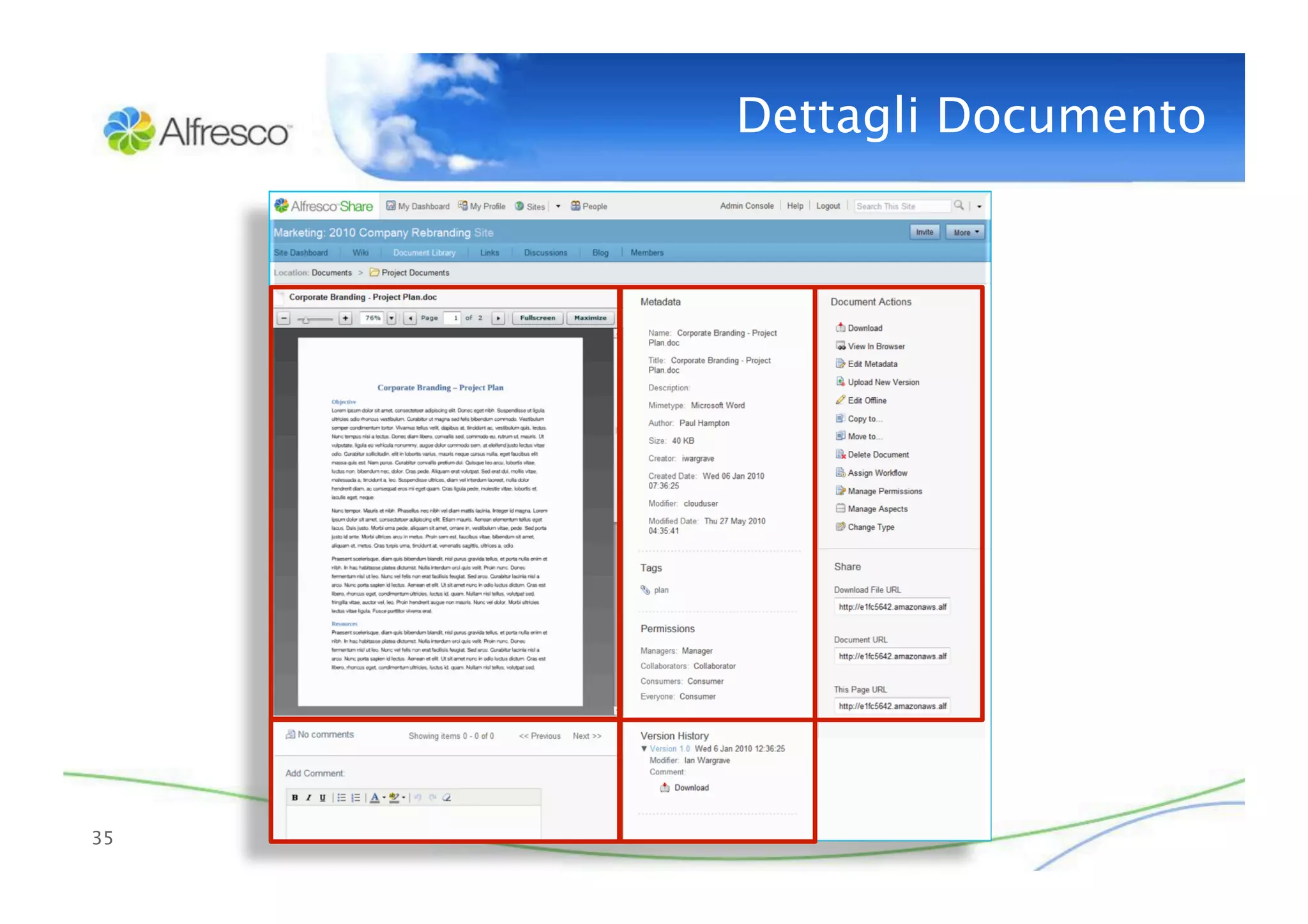The height and width of the screenshot is (924, 1308).
Task: Click the Help link
Action: pos(795,206)
